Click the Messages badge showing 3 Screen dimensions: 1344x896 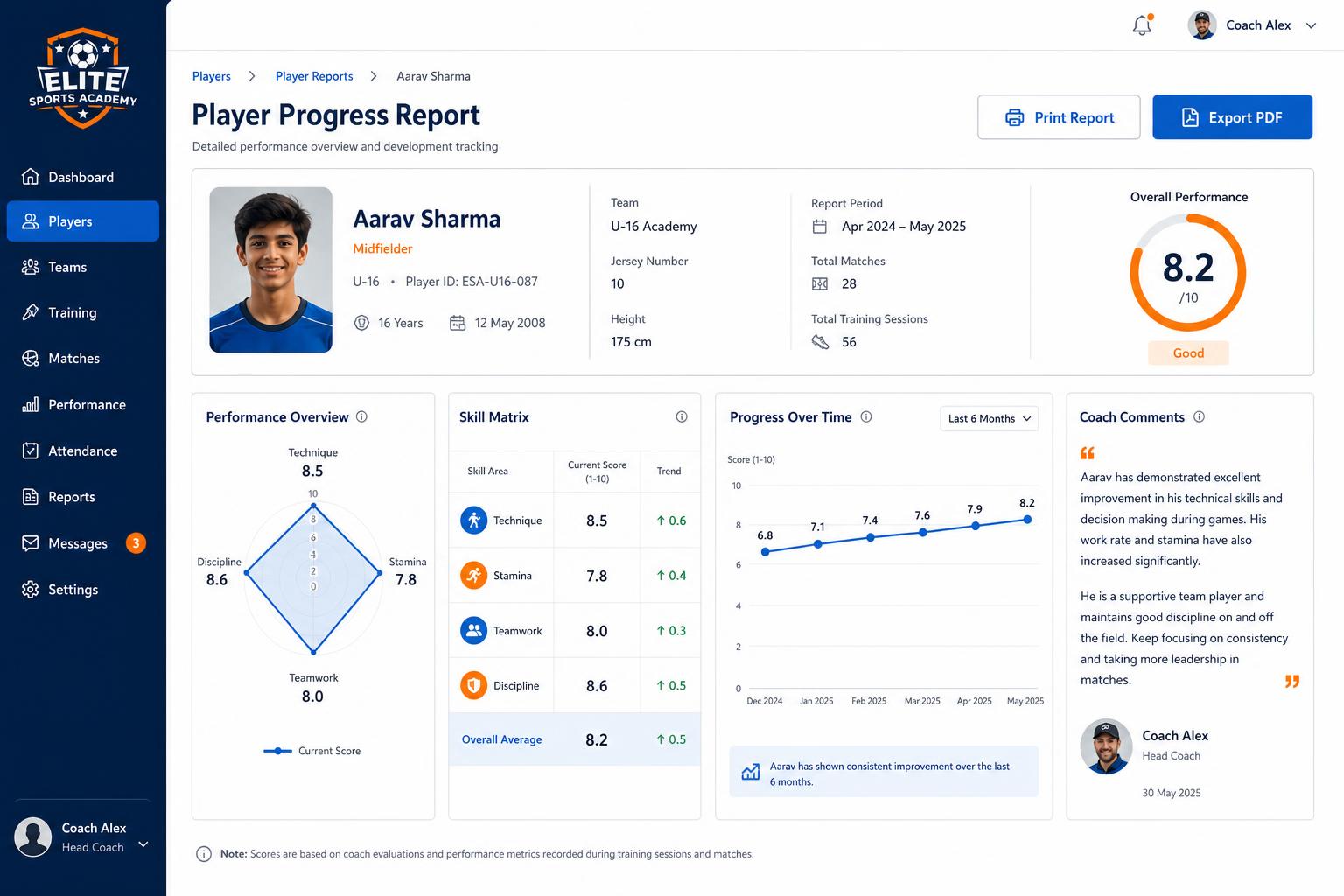(x=136, y=543)
